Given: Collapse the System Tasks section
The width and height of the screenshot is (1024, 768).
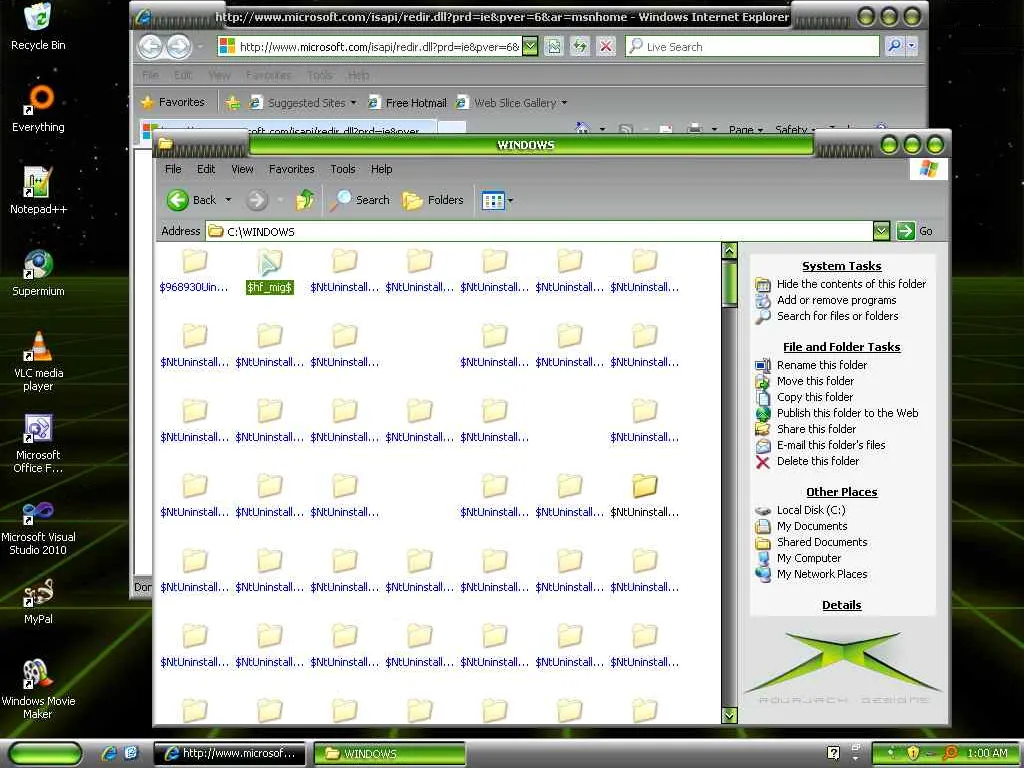Looking at the screenshot, I should click(841, 266).
